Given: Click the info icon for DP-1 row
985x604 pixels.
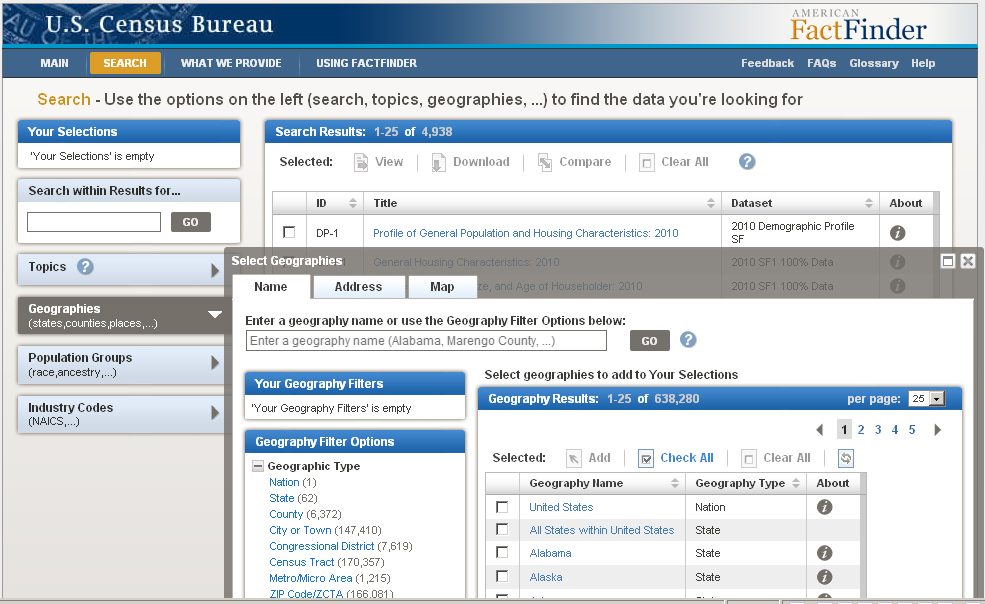Looking at the screenshot, I should point(898,233).
